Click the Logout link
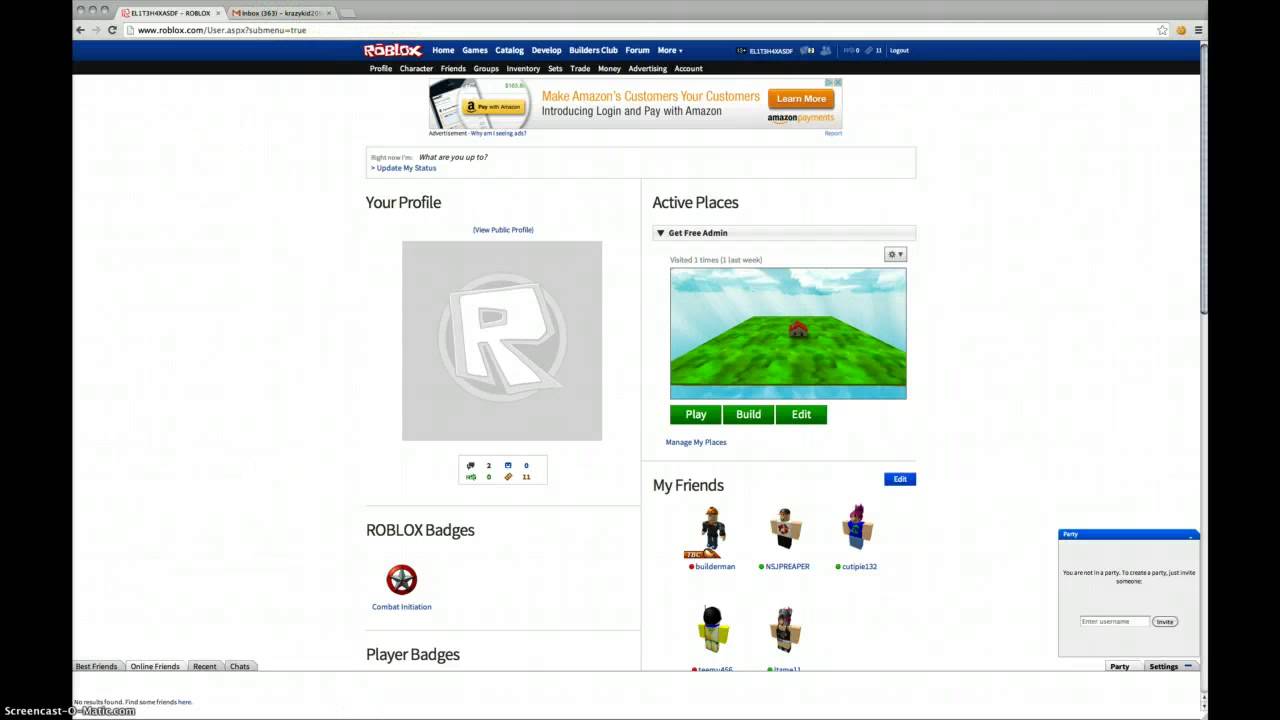The width and height of the screenshot is (1280, 720). (899, 50)
